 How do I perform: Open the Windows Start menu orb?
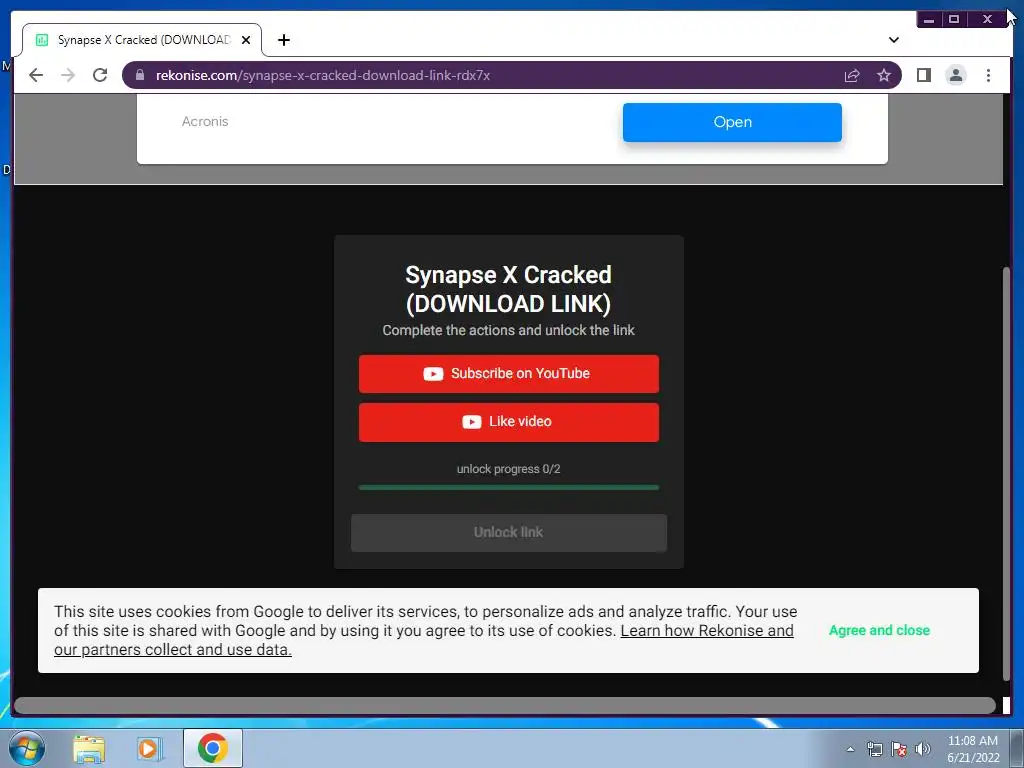[27, 748]
